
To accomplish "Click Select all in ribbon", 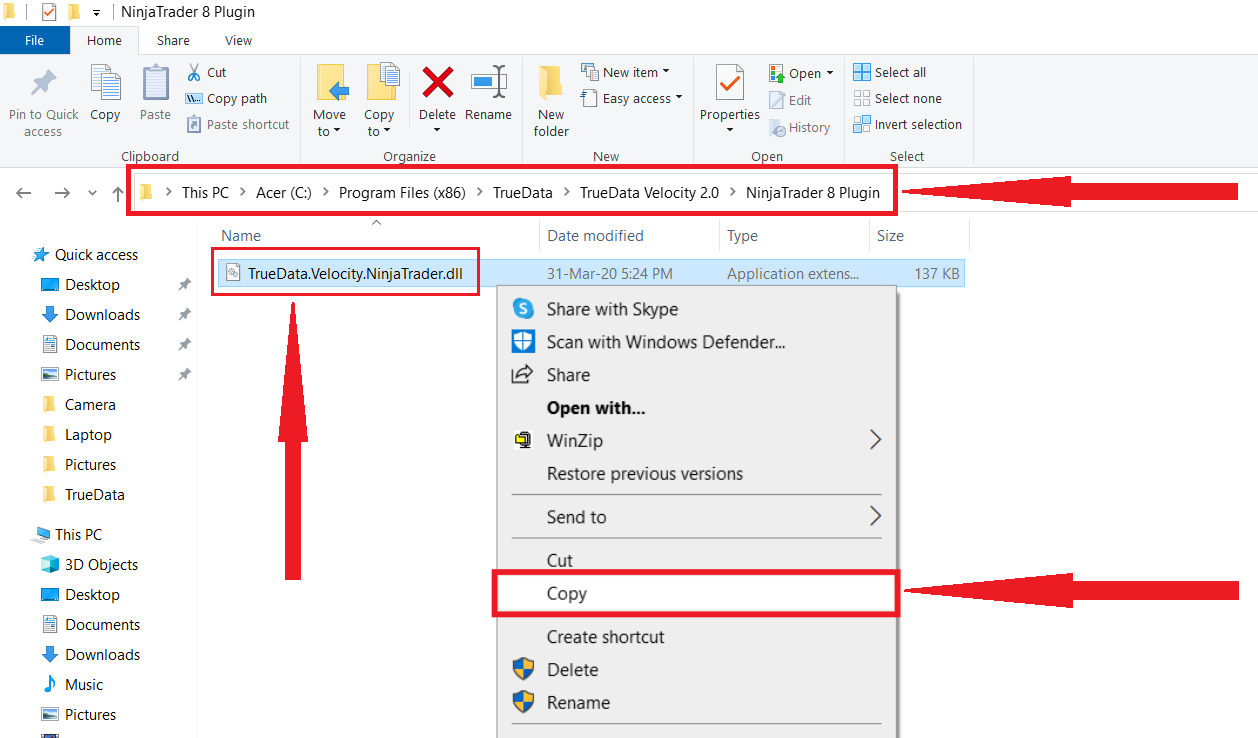I will click(889, 72).
